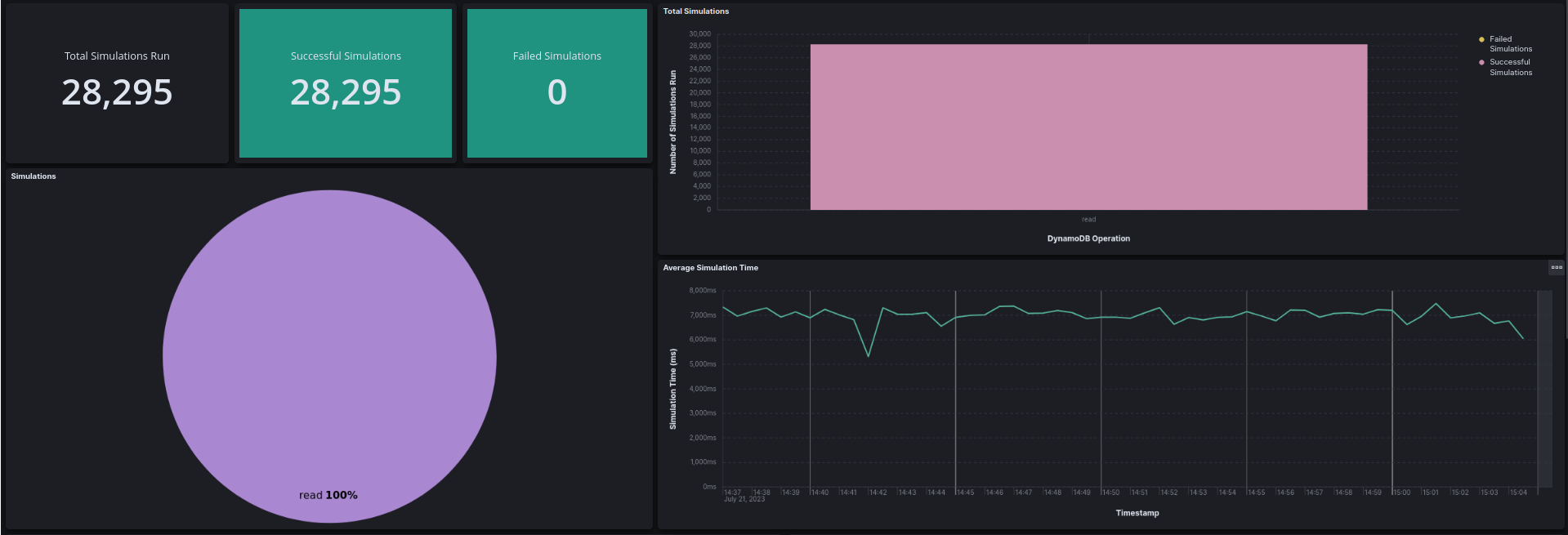
Task: Click the Total Simulations Run tile
Action: 117,82
